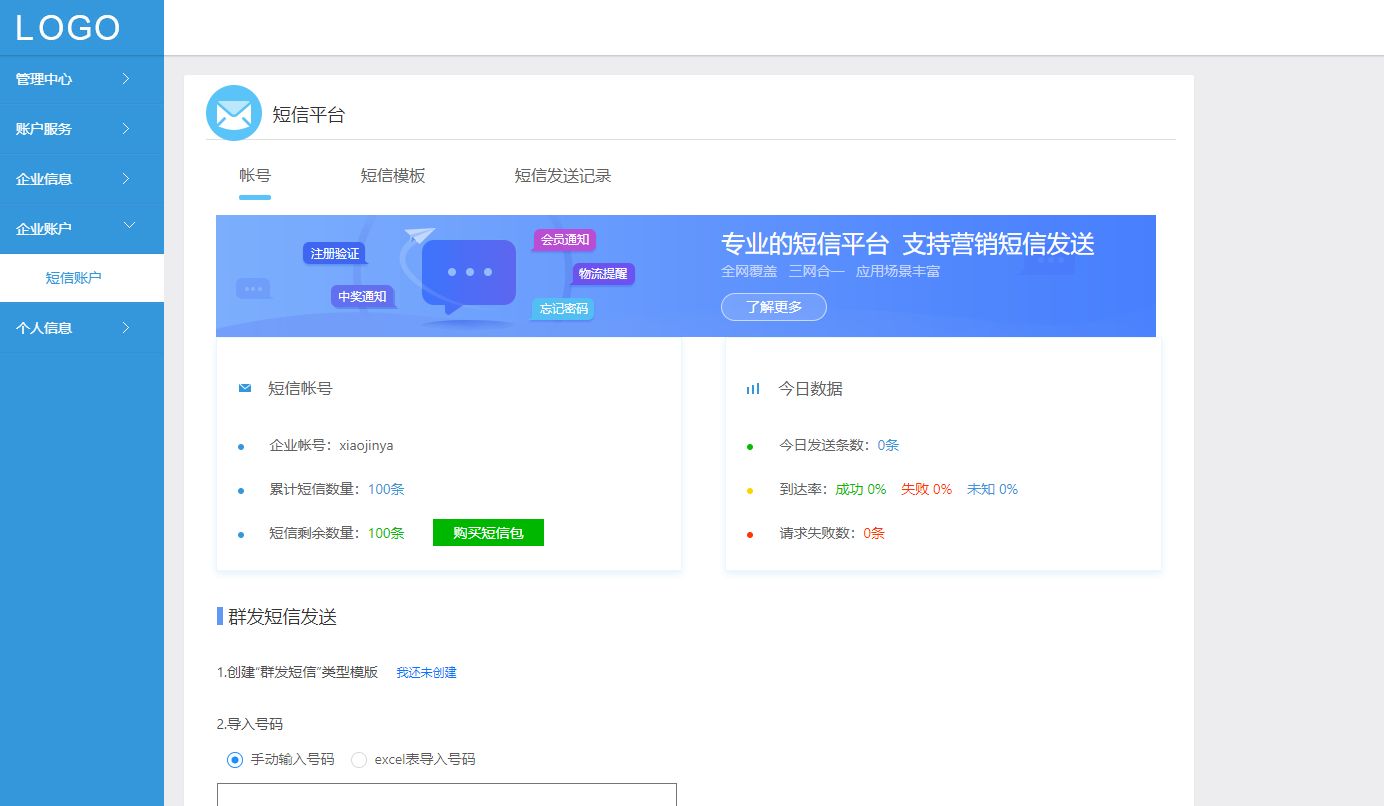Click the 未知 0% delivery rate

(x=992, y=489)
